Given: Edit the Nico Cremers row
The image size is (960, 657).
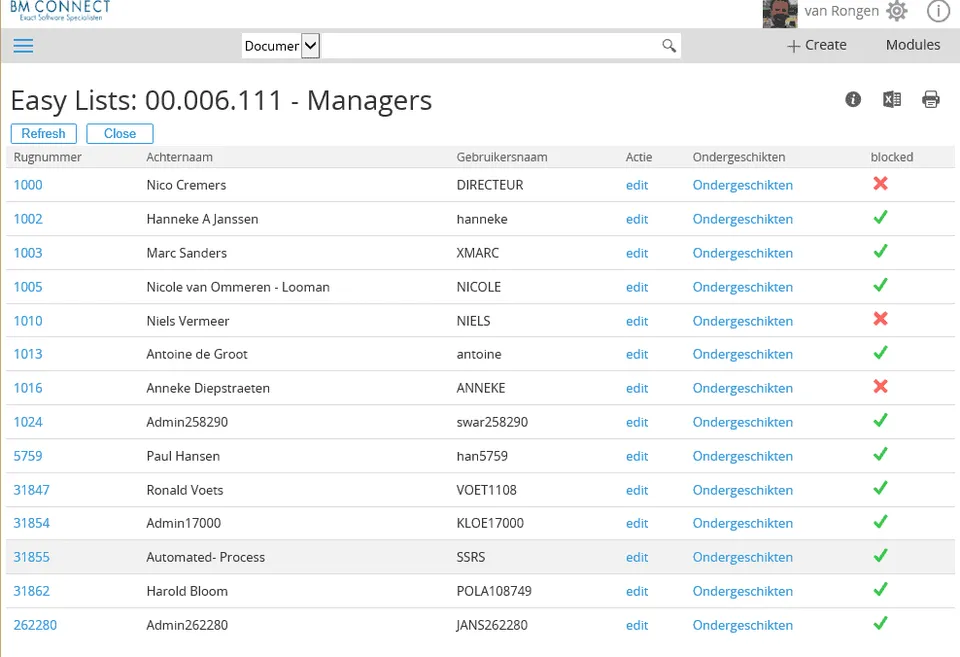Looking at the screenshot, I should (x=637, y=185).
